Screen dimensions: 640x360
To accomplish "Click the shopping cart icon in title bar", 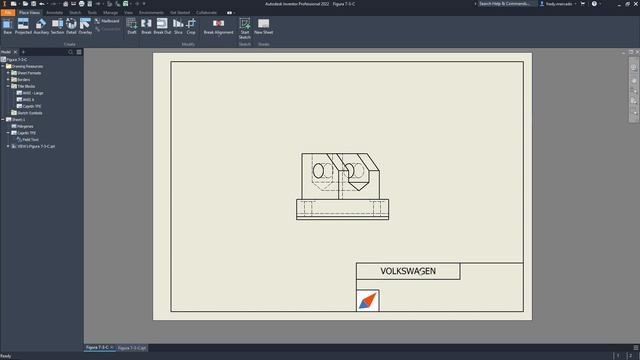I will (x=583, y=4).
